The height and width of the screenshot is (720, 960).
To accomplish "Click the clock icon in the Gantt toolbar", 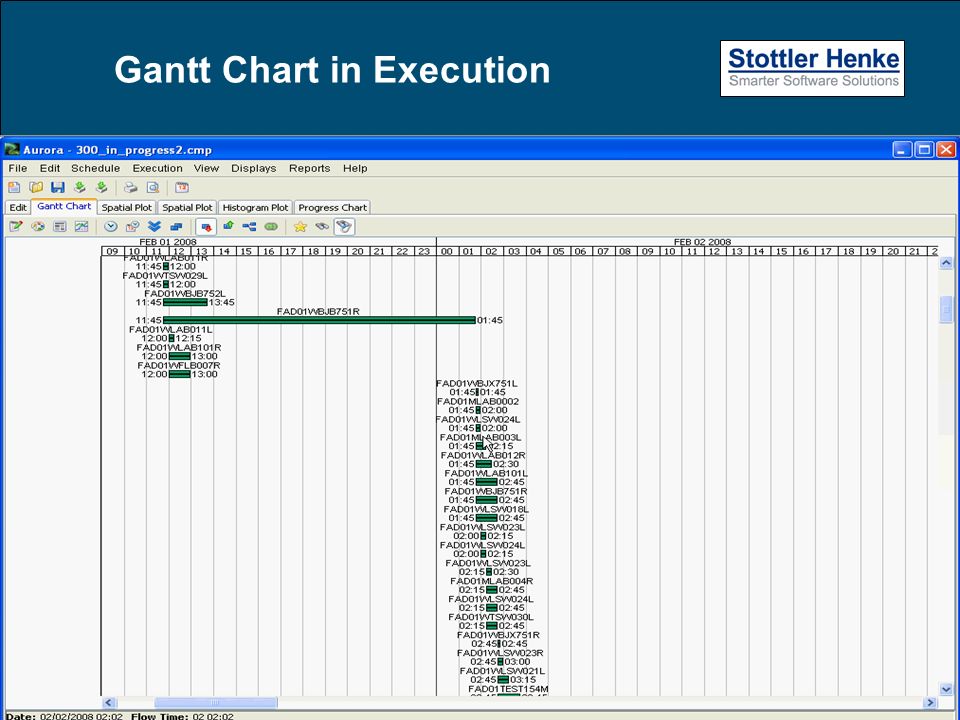I will tap(110, 227).
